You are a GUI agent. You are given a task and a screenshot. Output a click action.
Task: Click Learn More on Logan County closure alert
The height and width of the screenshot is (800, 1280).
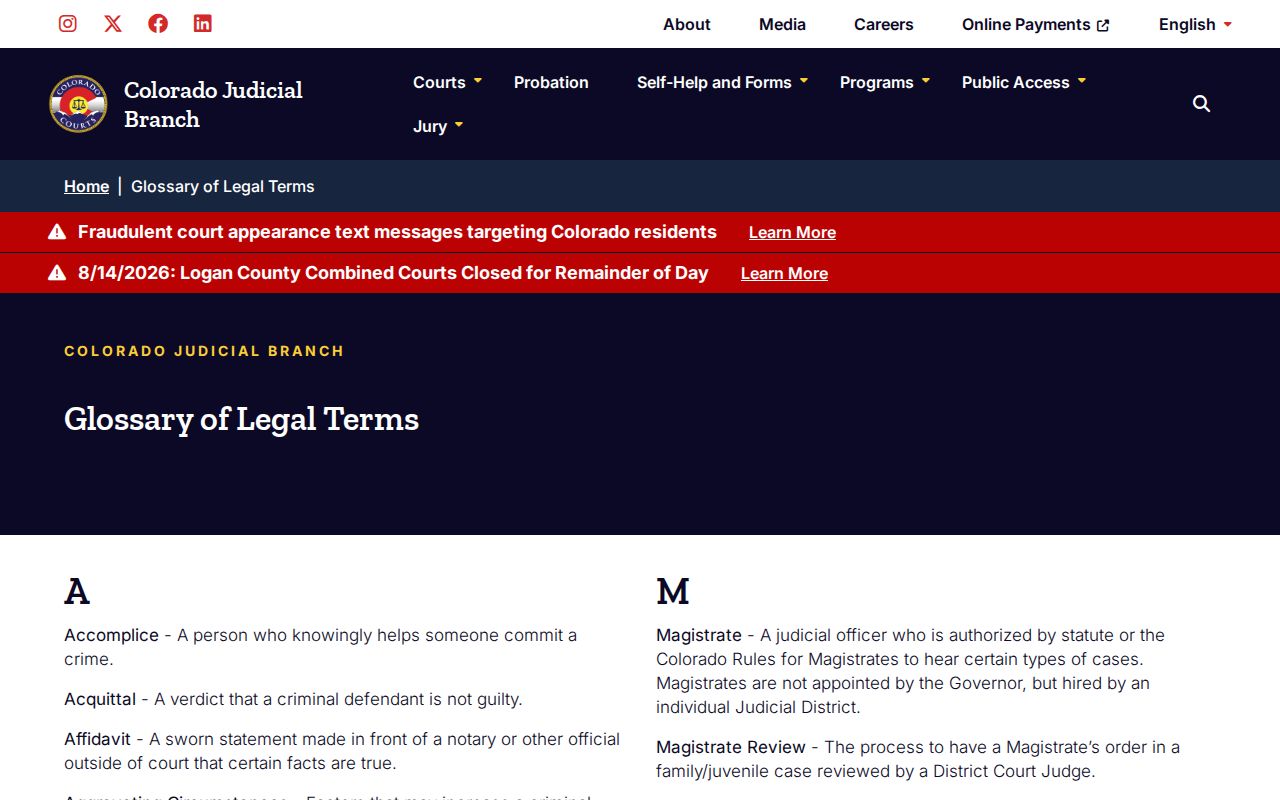tap(784, 273)
